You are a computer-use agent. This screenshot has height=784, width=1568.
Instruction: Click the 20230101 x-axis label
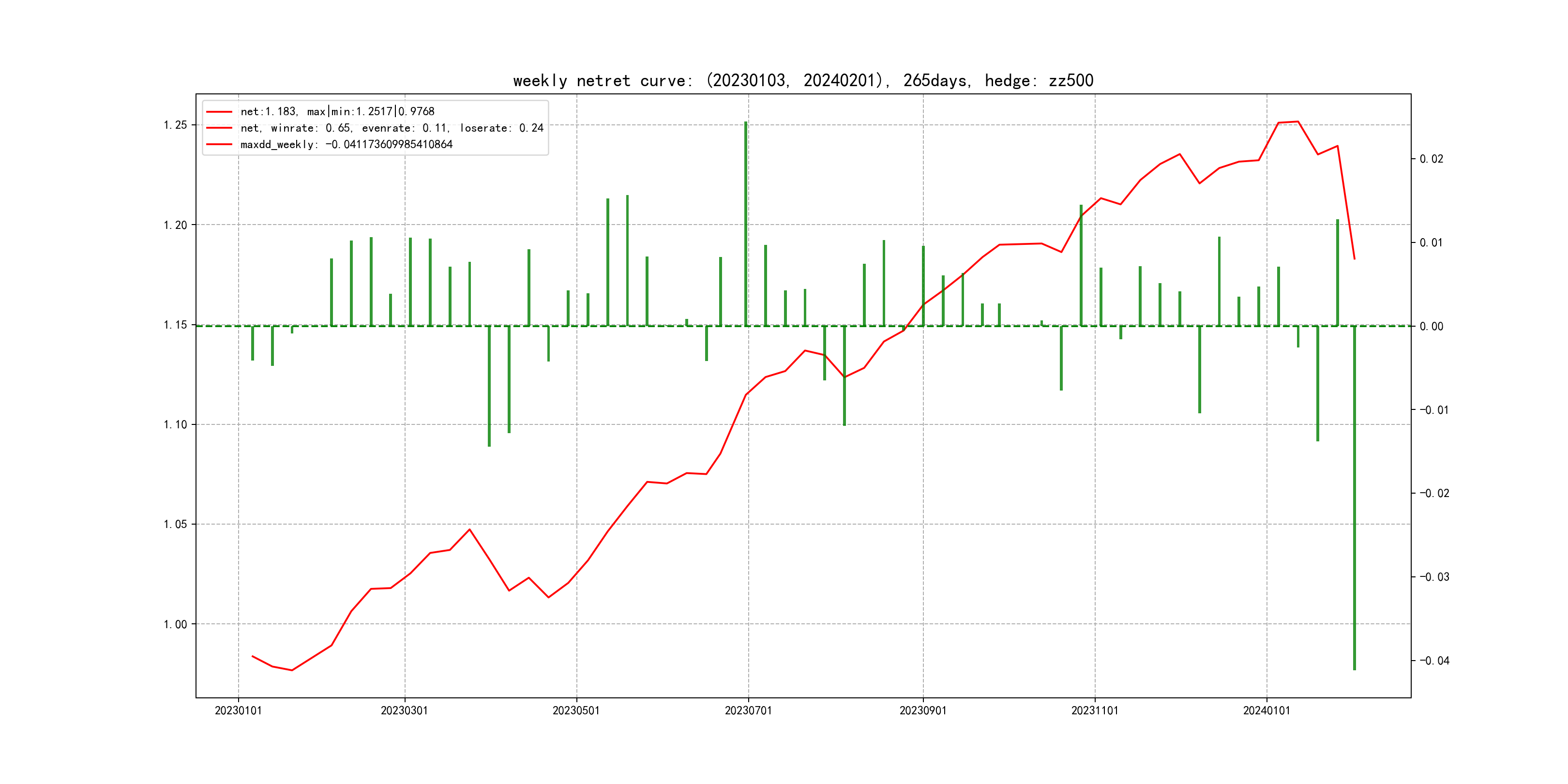click(x=238, y=710)
